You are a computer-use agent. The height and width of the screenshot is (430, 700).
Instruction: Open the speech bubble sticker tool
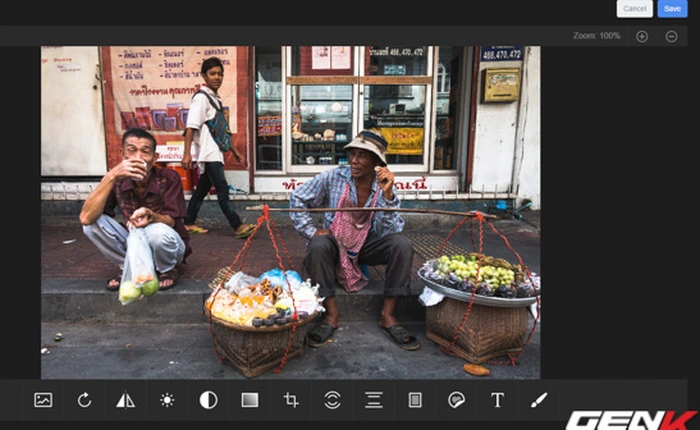456,400
